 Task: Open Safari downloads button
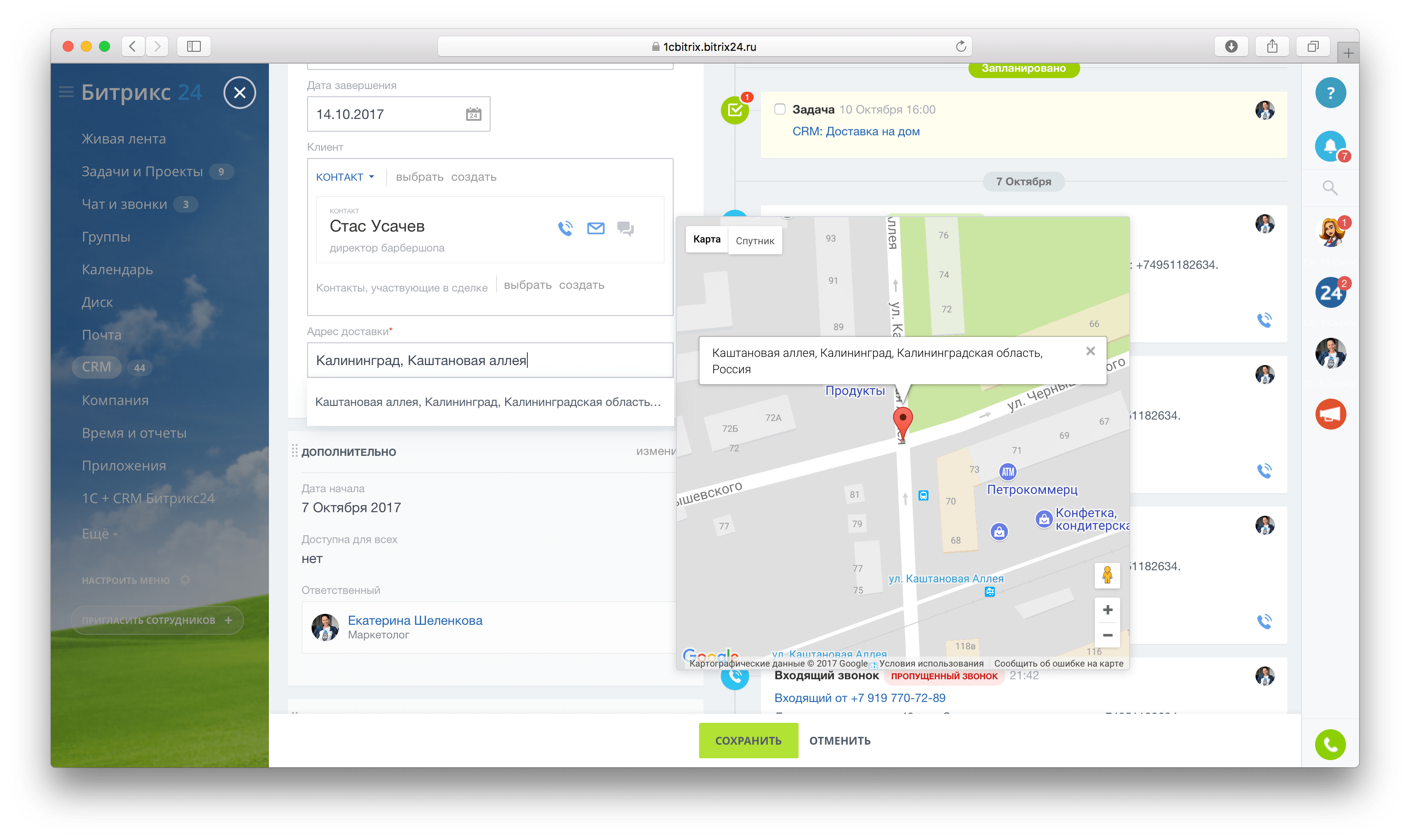pos(1231,46)
